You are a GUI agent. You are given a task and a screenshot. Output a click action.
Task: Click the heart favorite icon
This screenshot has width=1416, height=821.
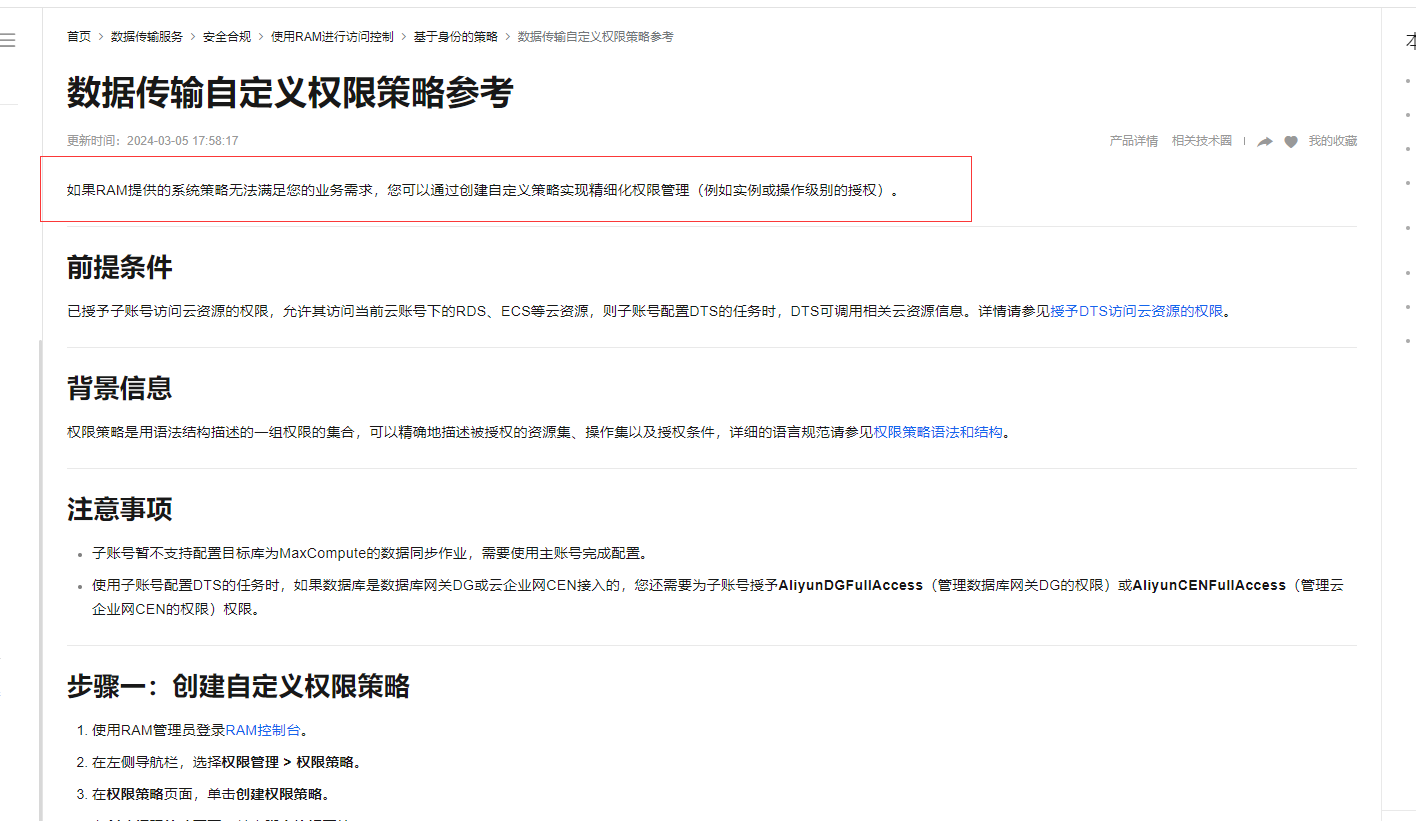pos(1291,142)
